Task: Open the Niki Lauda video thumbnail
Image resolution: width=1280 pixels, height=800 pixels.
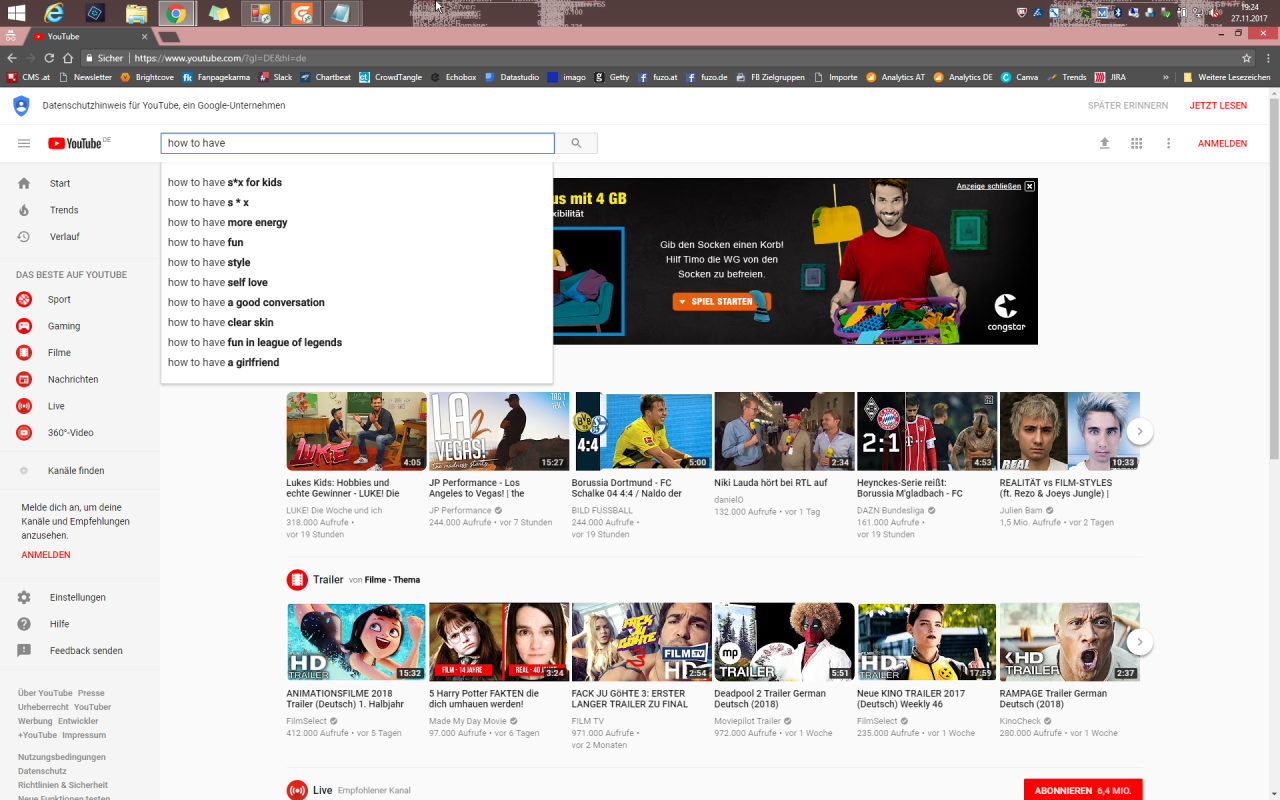Action: tap(784, 431)
